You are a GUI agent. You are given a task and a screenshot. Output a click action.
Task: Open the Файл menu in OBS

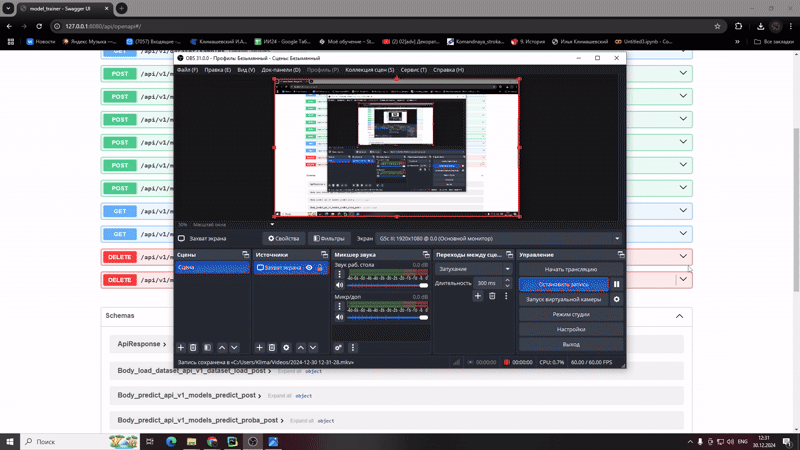187,70
